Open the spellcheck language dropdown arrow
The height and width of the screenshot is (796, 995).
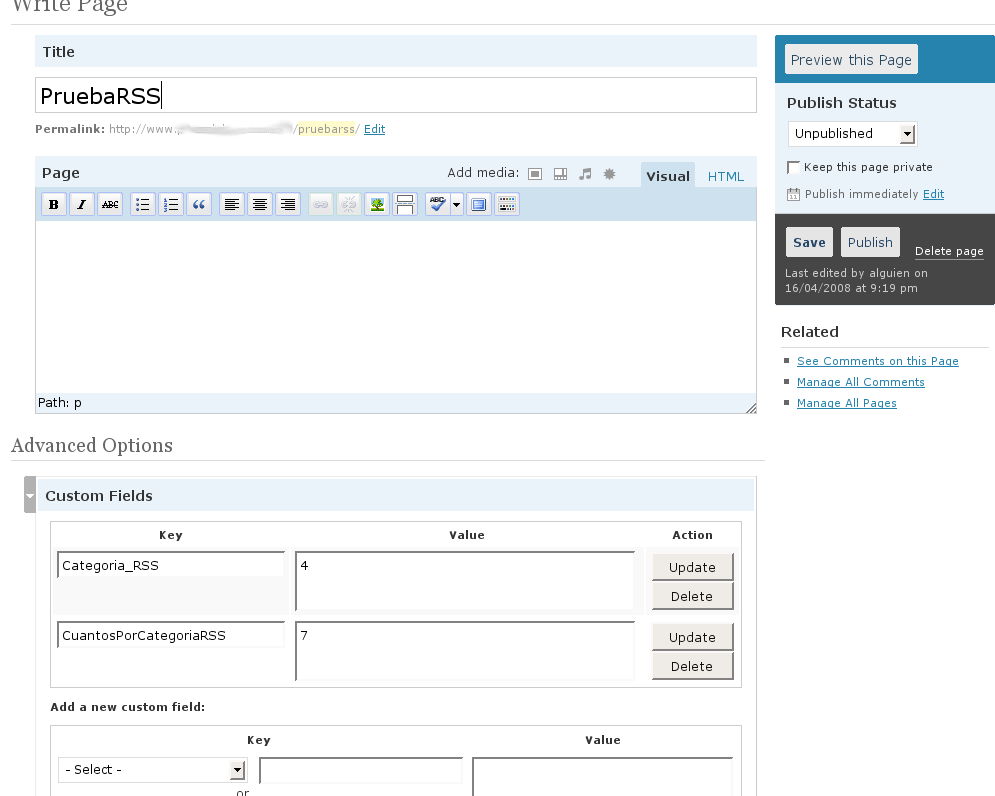pos(457,205)
